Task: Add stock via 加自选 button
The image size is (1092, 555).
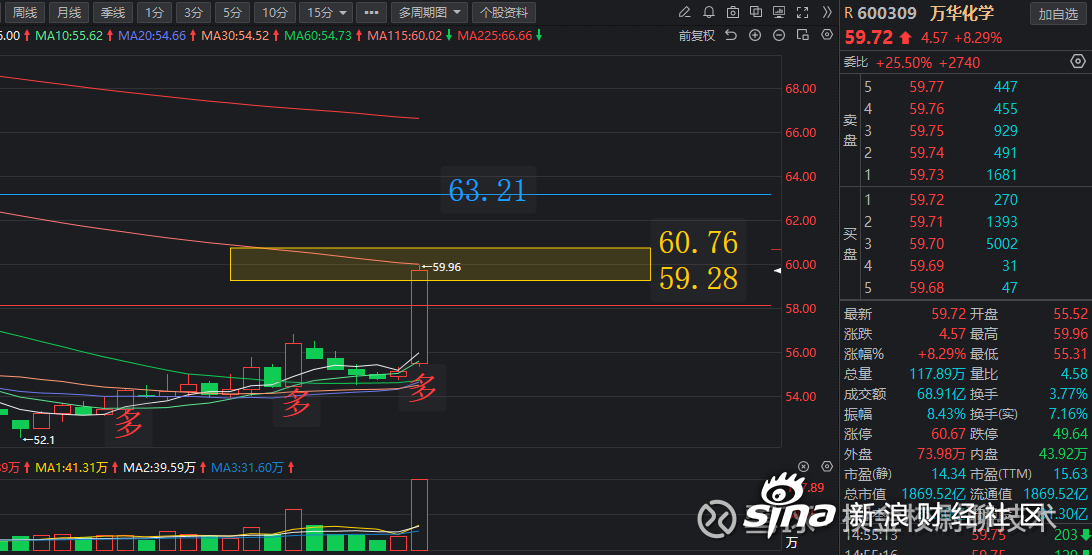Action: pos(1057,14)
